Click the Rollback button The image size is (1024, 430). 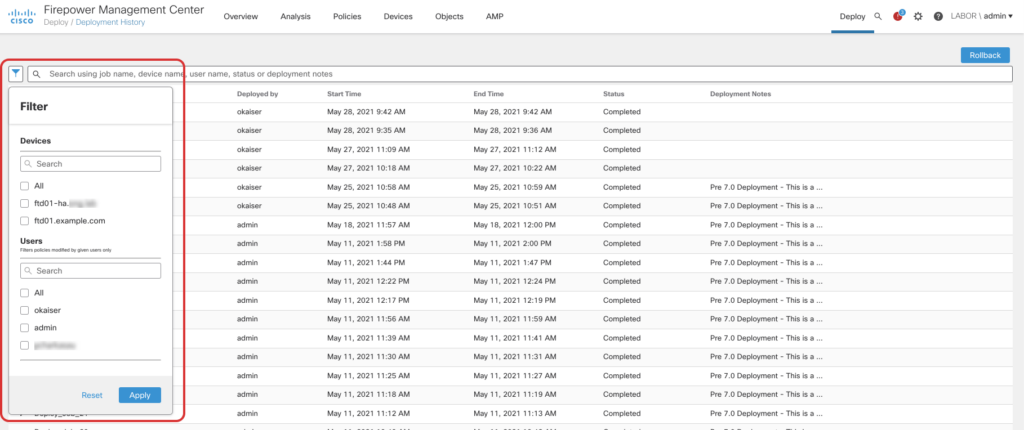(x=985, y=56)
